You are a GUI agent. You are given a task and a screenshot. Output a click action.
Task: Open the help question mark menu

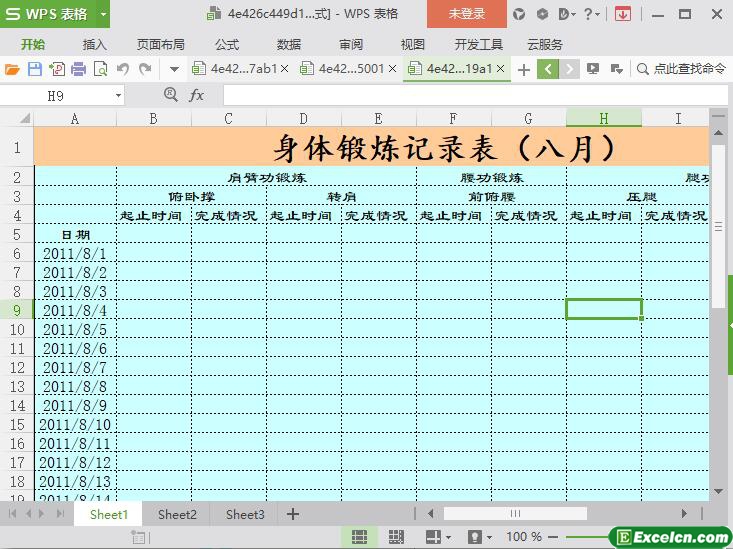(x=591, y=14)
